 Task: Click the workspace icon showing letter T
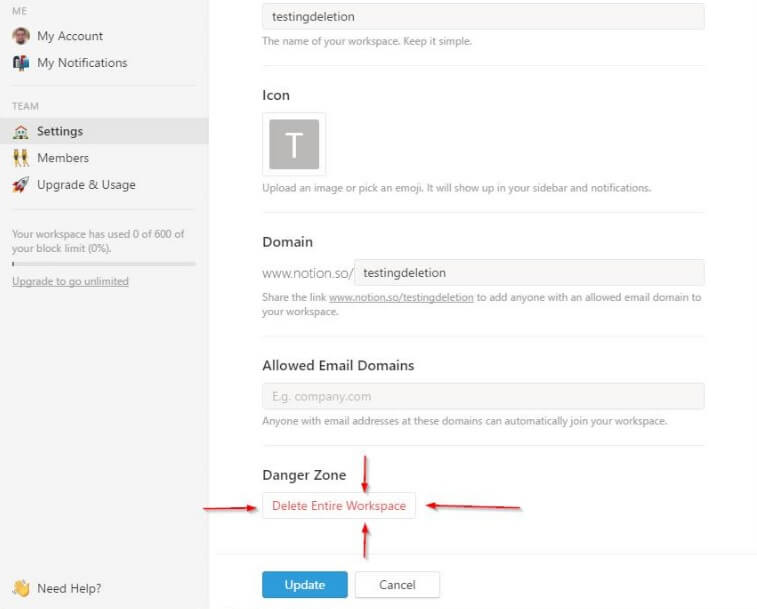tap(294, 144)
